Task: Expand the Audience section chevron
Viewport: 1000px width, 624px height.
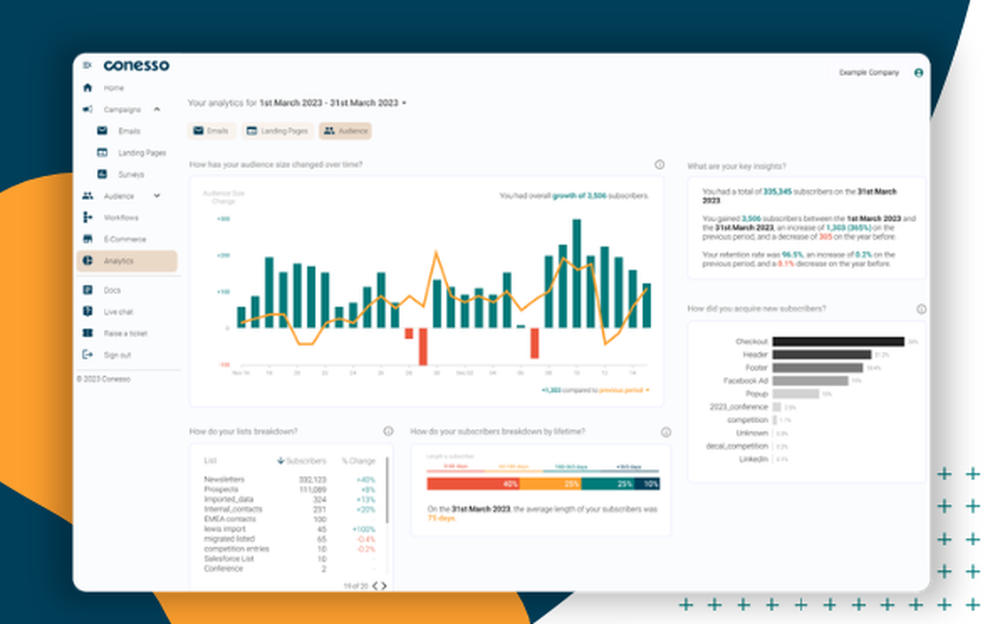Action: coord(157,196)
